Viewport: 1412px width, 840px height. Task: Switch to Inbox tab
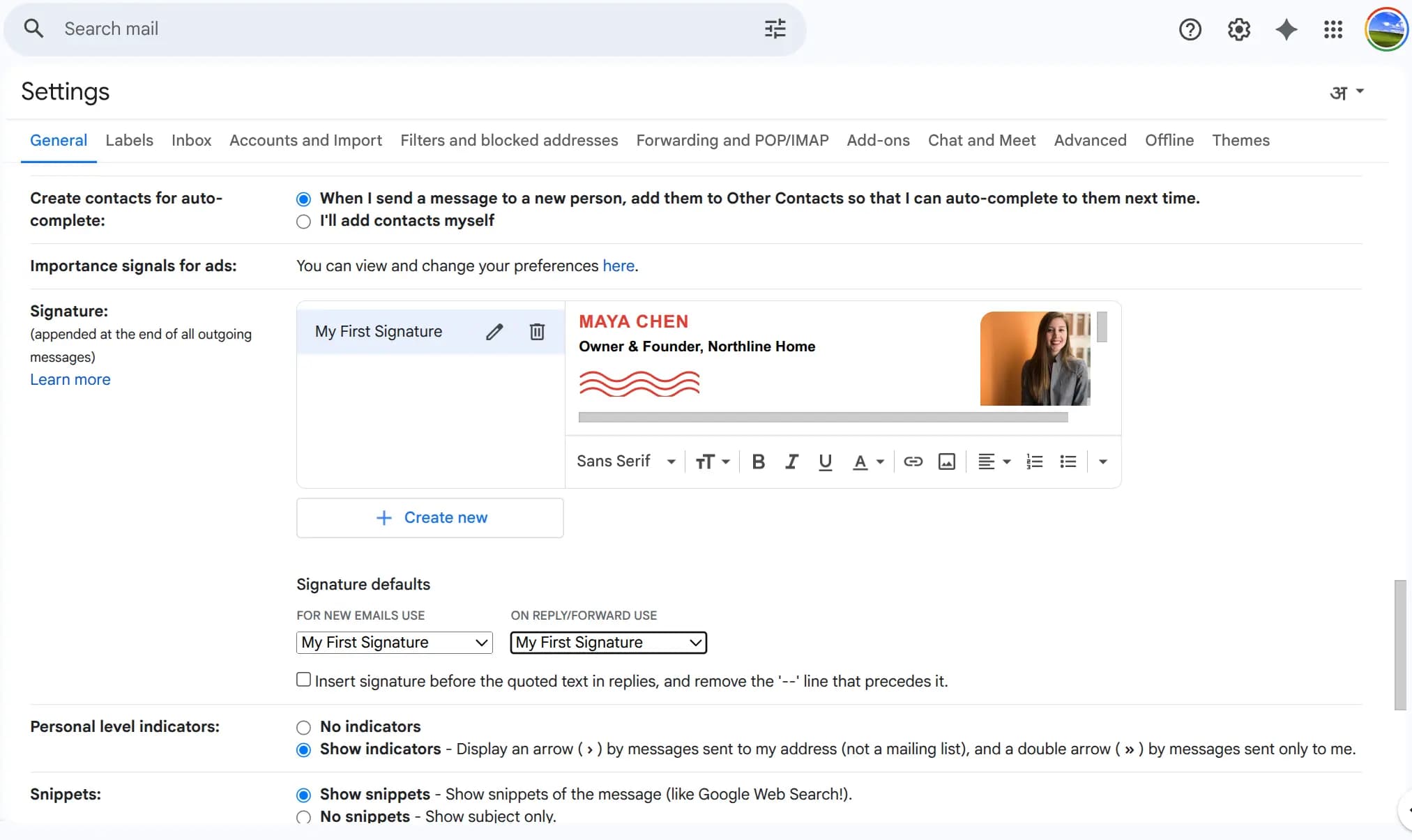tap(191, 140)
